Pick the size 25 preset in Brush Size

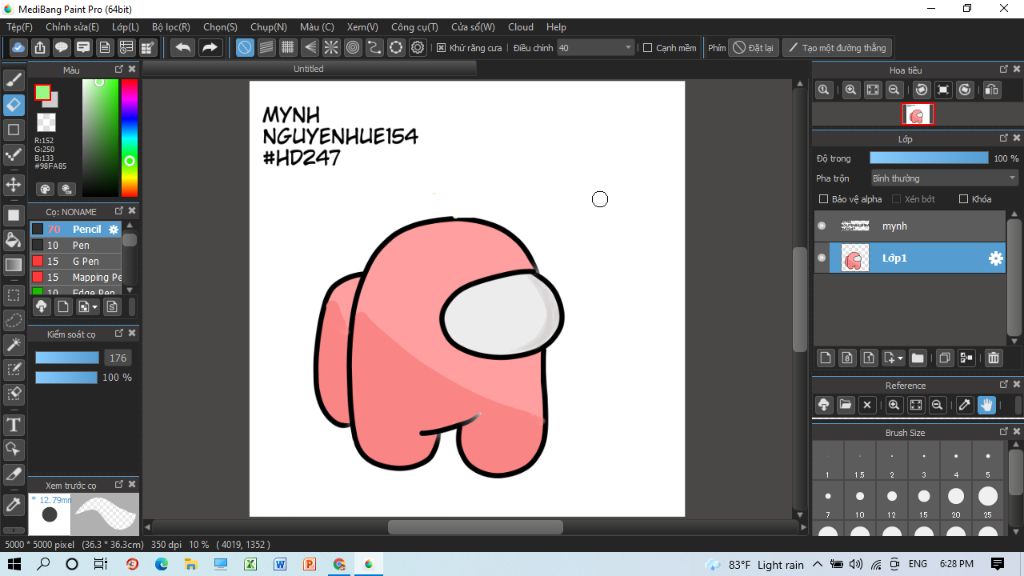point(988,502)
